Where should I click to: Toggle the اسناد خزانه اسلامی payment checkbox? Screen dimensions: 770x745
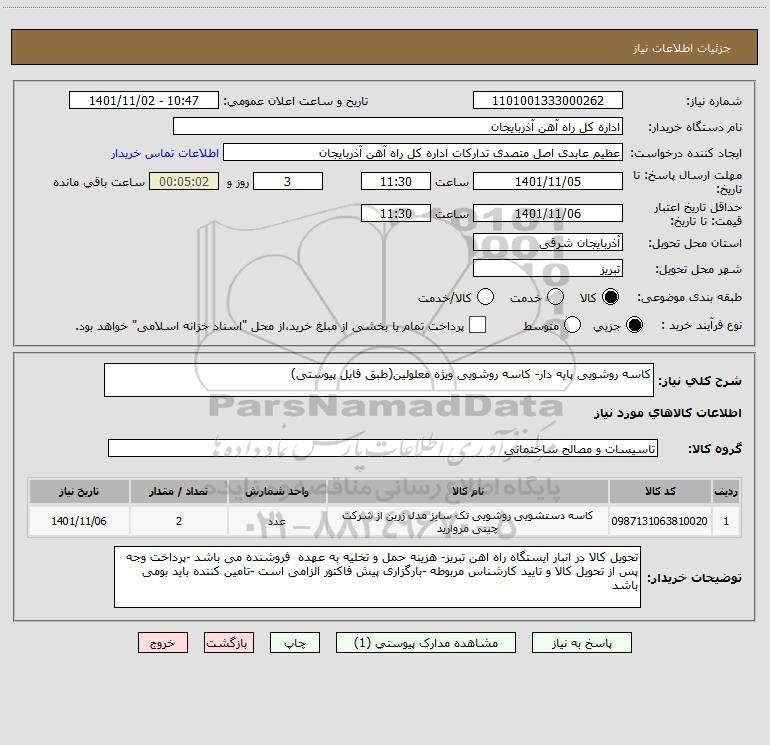pos(477,325)
